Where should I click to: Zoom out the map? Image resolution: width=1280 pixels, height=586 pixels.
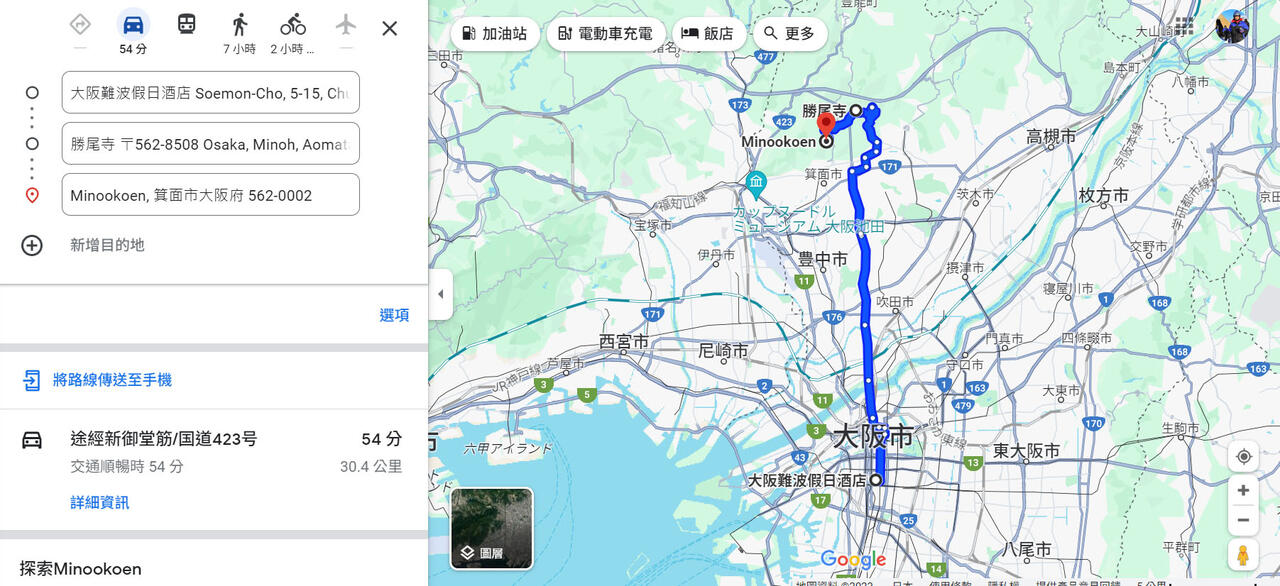(x=1243, y=520)
